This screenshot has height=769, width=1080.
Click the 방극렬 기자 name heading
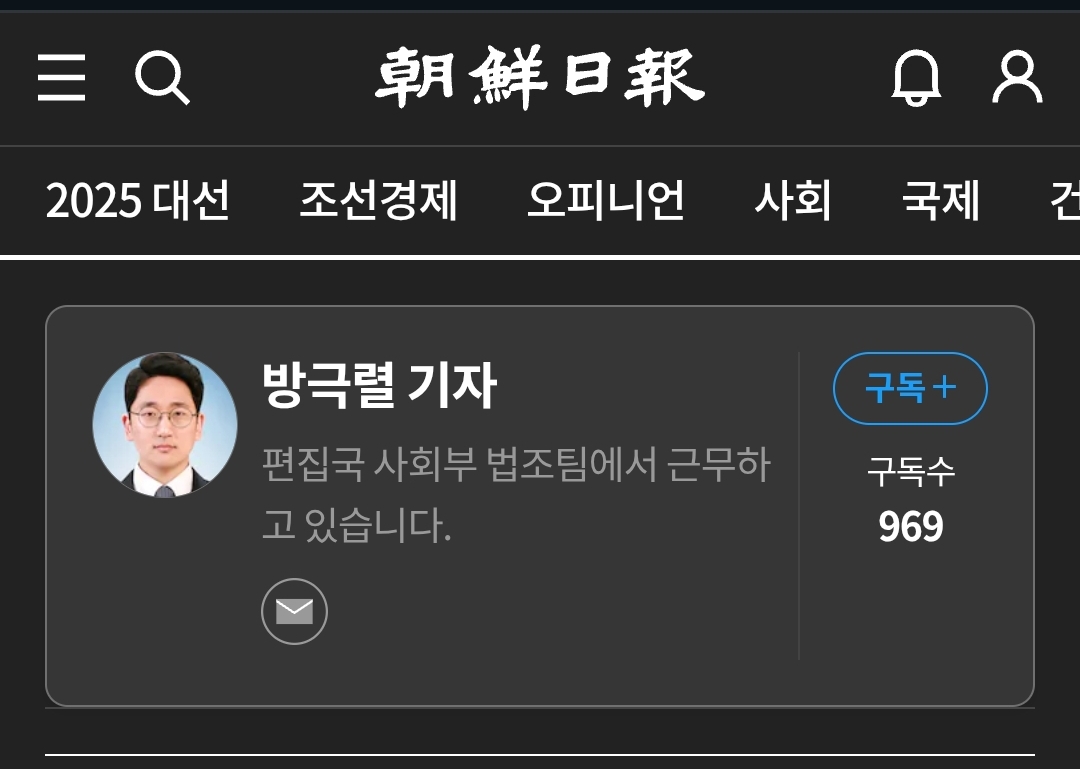coord(379,386)
